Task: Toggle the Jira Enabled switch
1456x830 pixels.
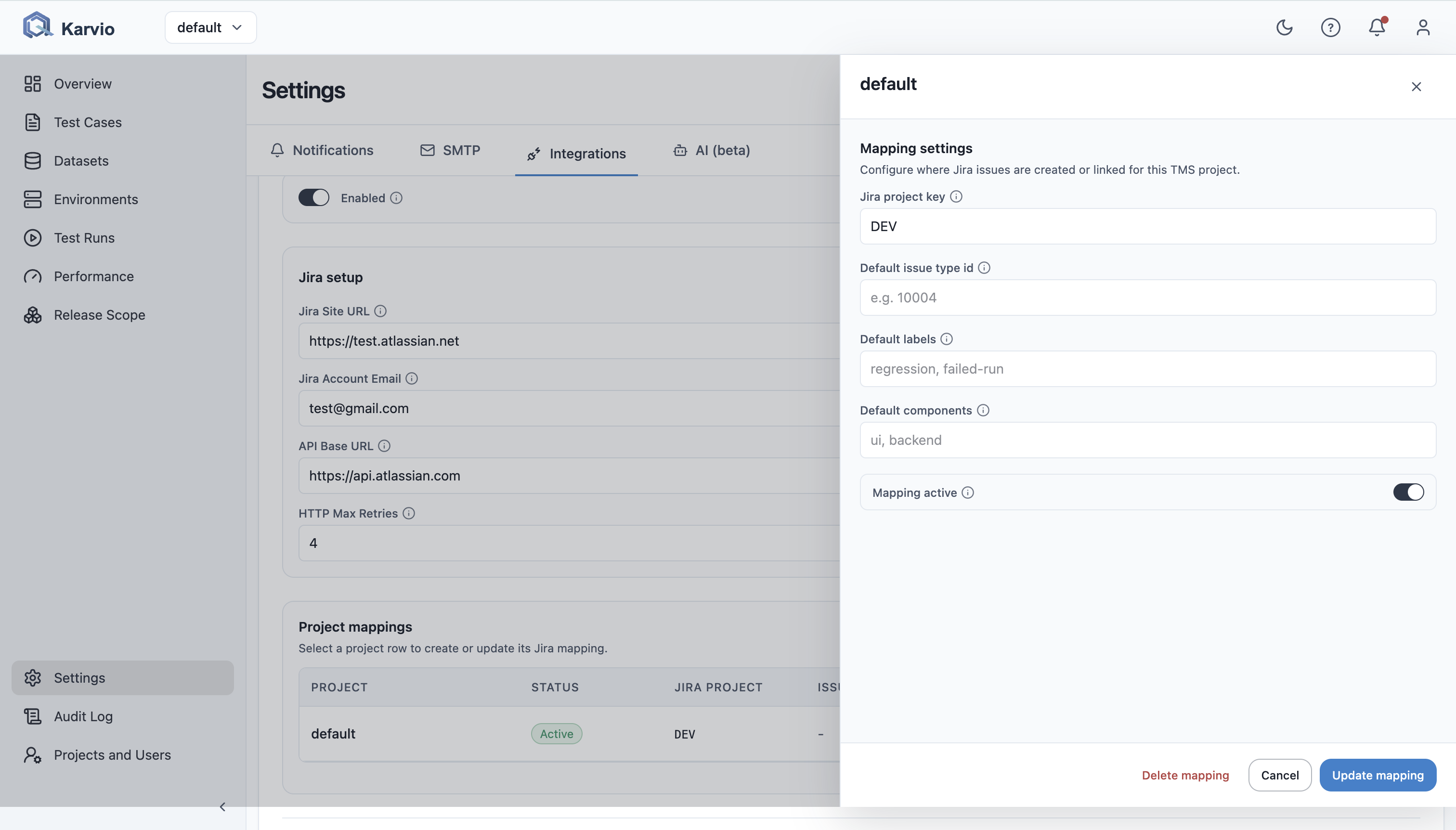Action: point(313,198)
